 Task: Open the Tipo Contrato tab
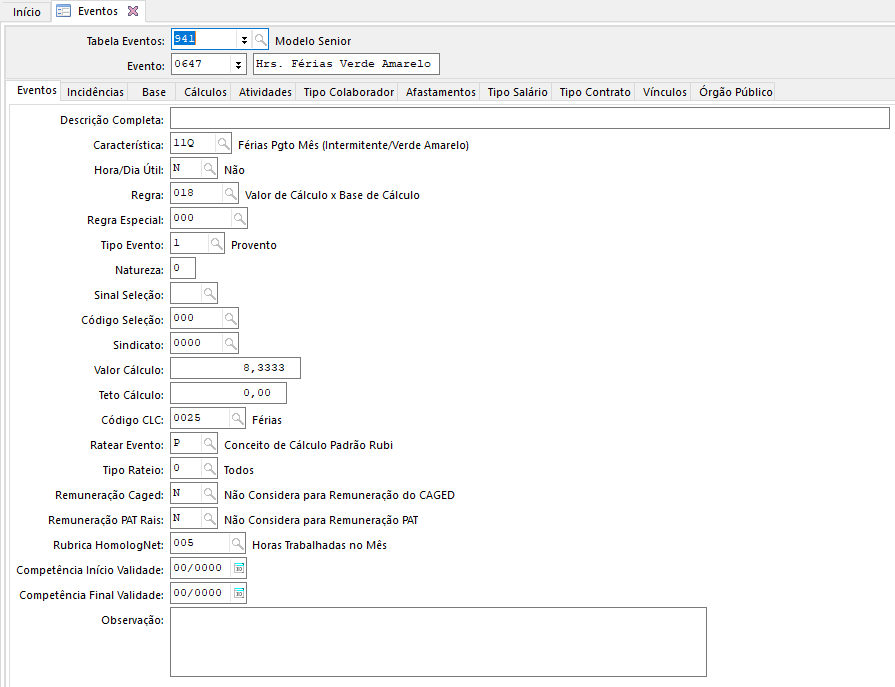(595, 92)
